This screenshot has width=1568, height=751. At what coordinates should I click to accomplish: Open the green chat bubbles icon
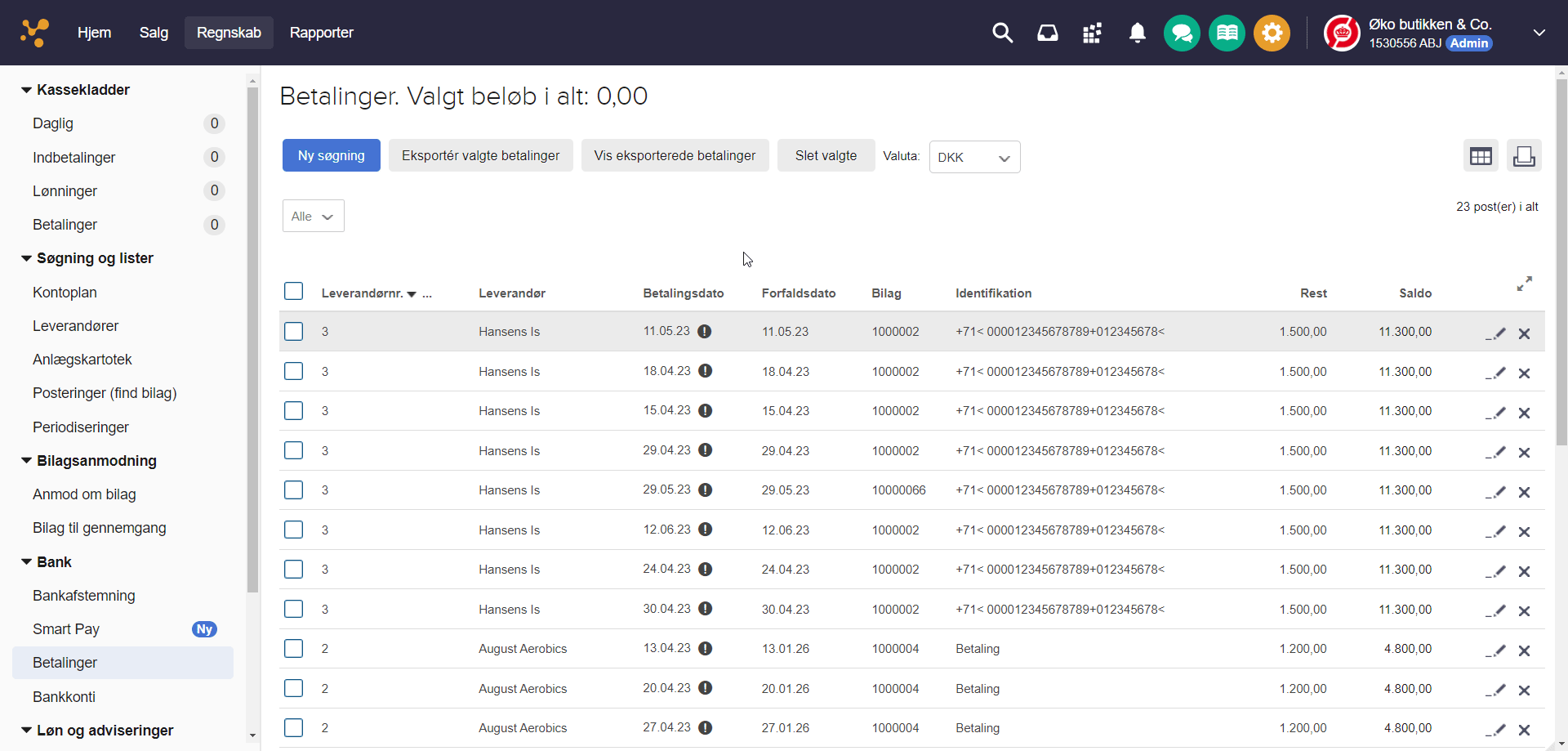[1181, 34]
